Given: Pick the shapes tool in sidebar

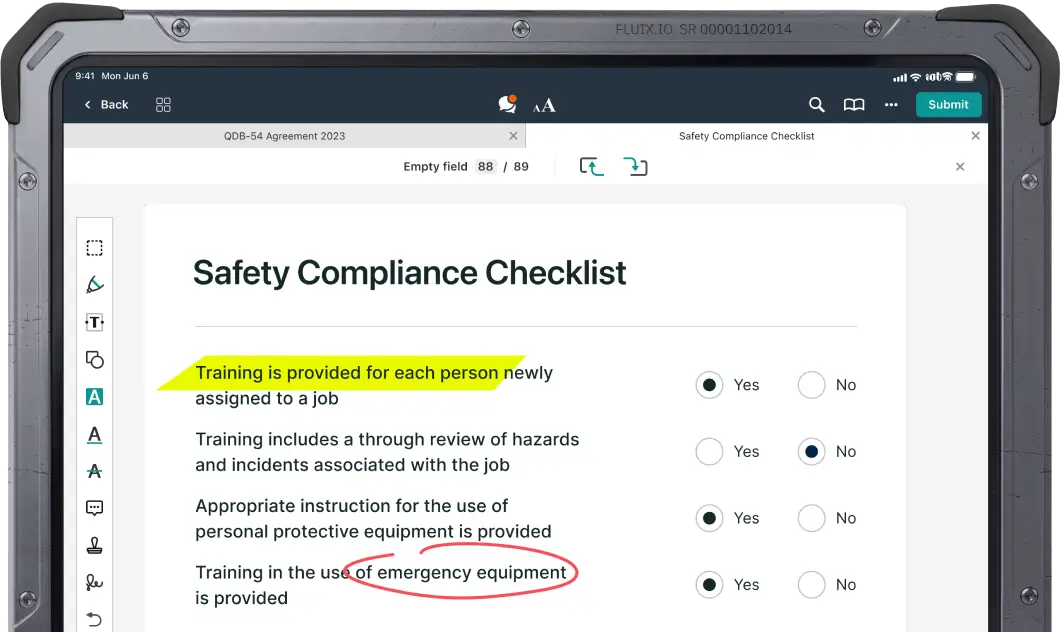Looking at the screenshot, I should point(94,360).
